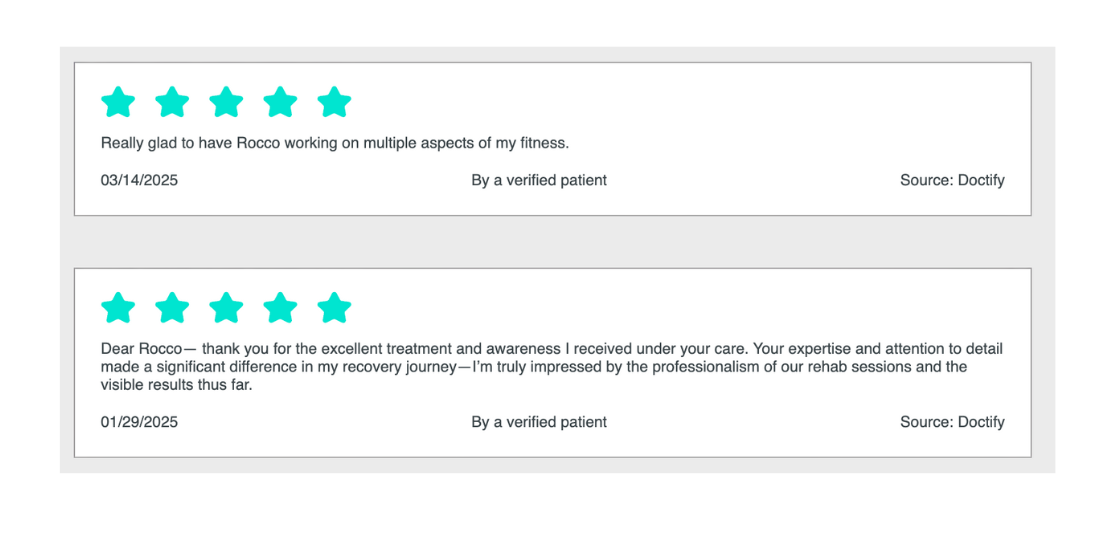Click the gray gap between the review cards
1100x550 pixels.
click(552, 241)
